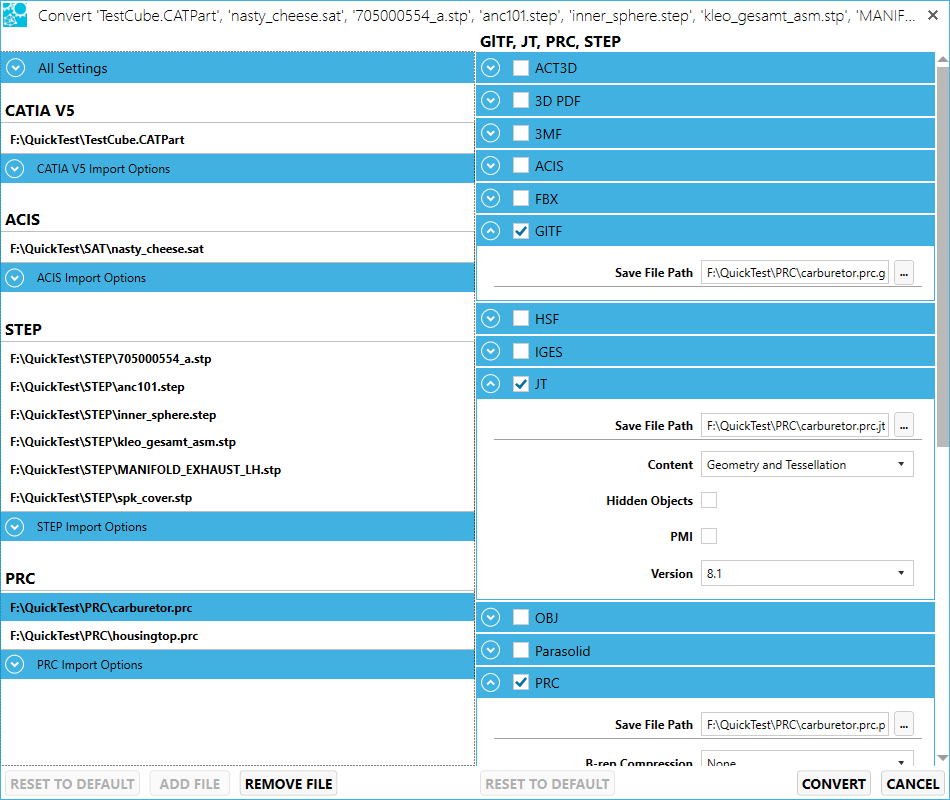Check the IGES export format checkbox
The width and height of the screenshot is (950, 800).
[x=521, y=352]
